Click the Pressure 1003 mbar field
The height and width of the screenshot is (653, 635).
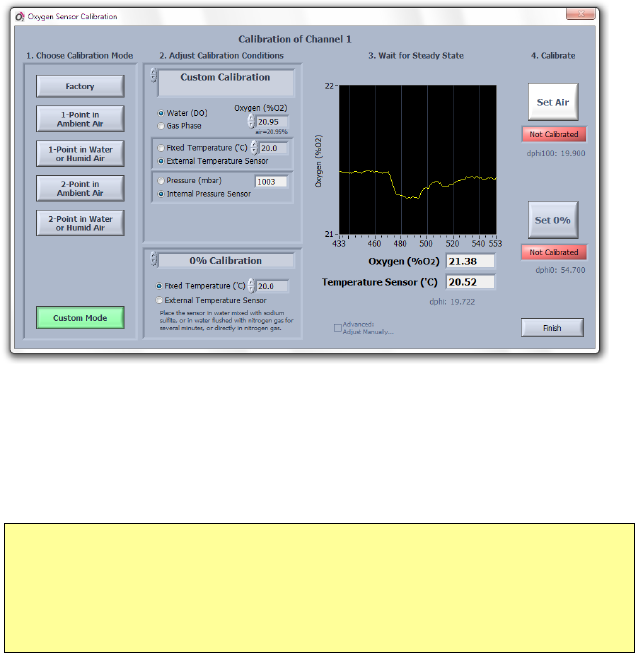(271, 182)
